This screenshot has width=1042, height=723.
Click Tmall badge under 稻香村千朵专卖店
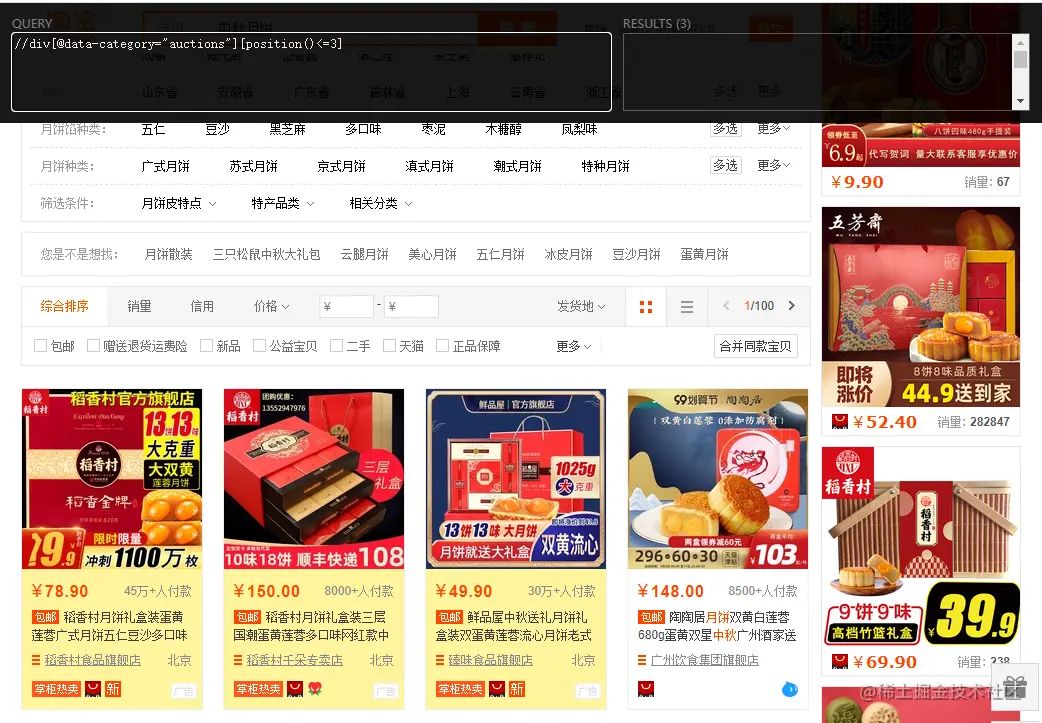pyautogui.click(x=296, y=689)
